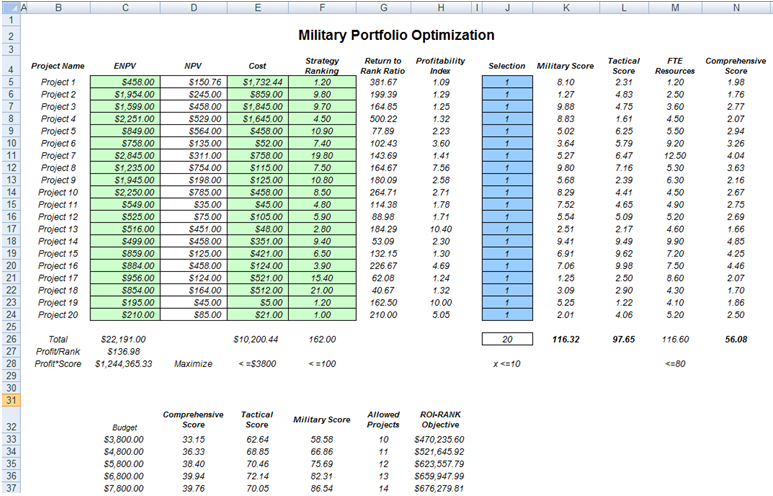Click the <=$3800 cost constraint

[x=257, y=364]
